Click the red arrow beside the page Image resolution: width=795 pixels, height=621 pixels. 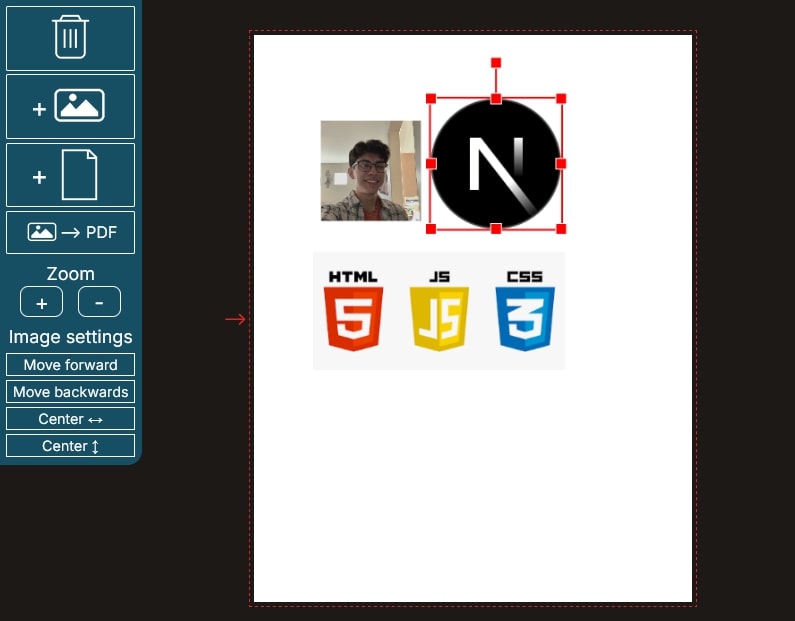235,319
